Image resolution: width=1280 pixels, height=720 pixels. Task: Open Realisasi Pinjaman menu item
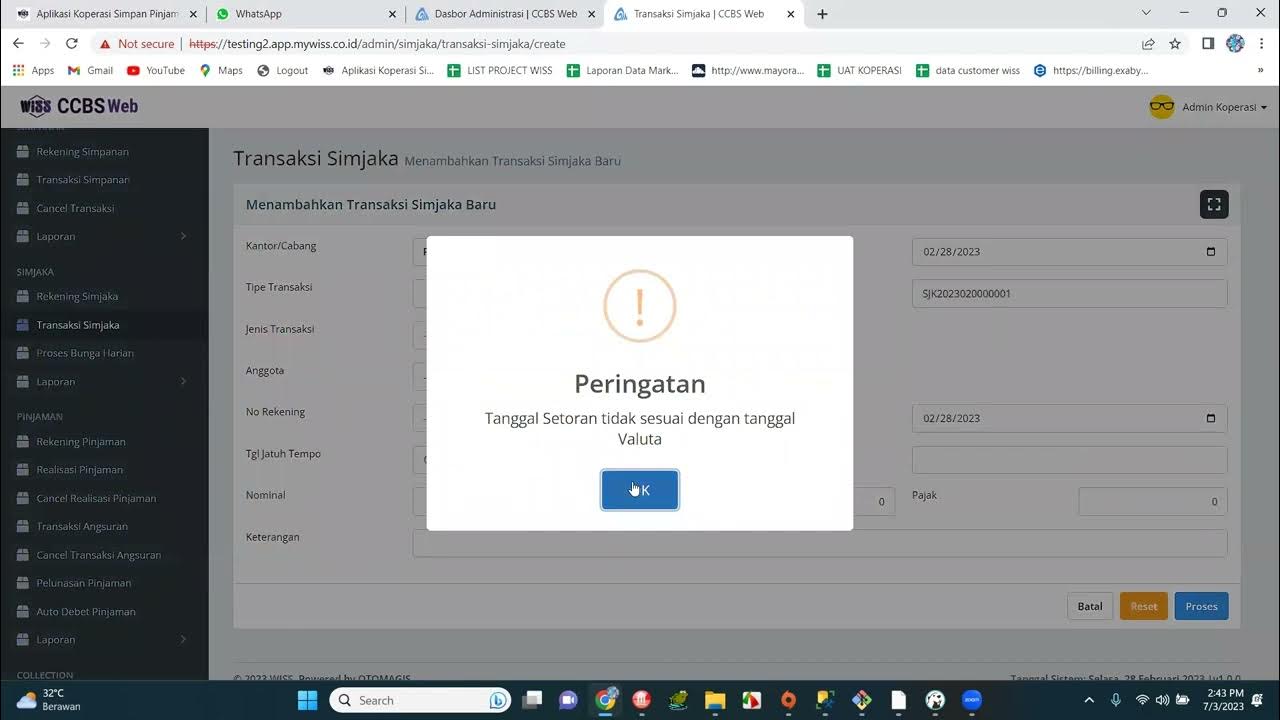click(x=80, y=470)
